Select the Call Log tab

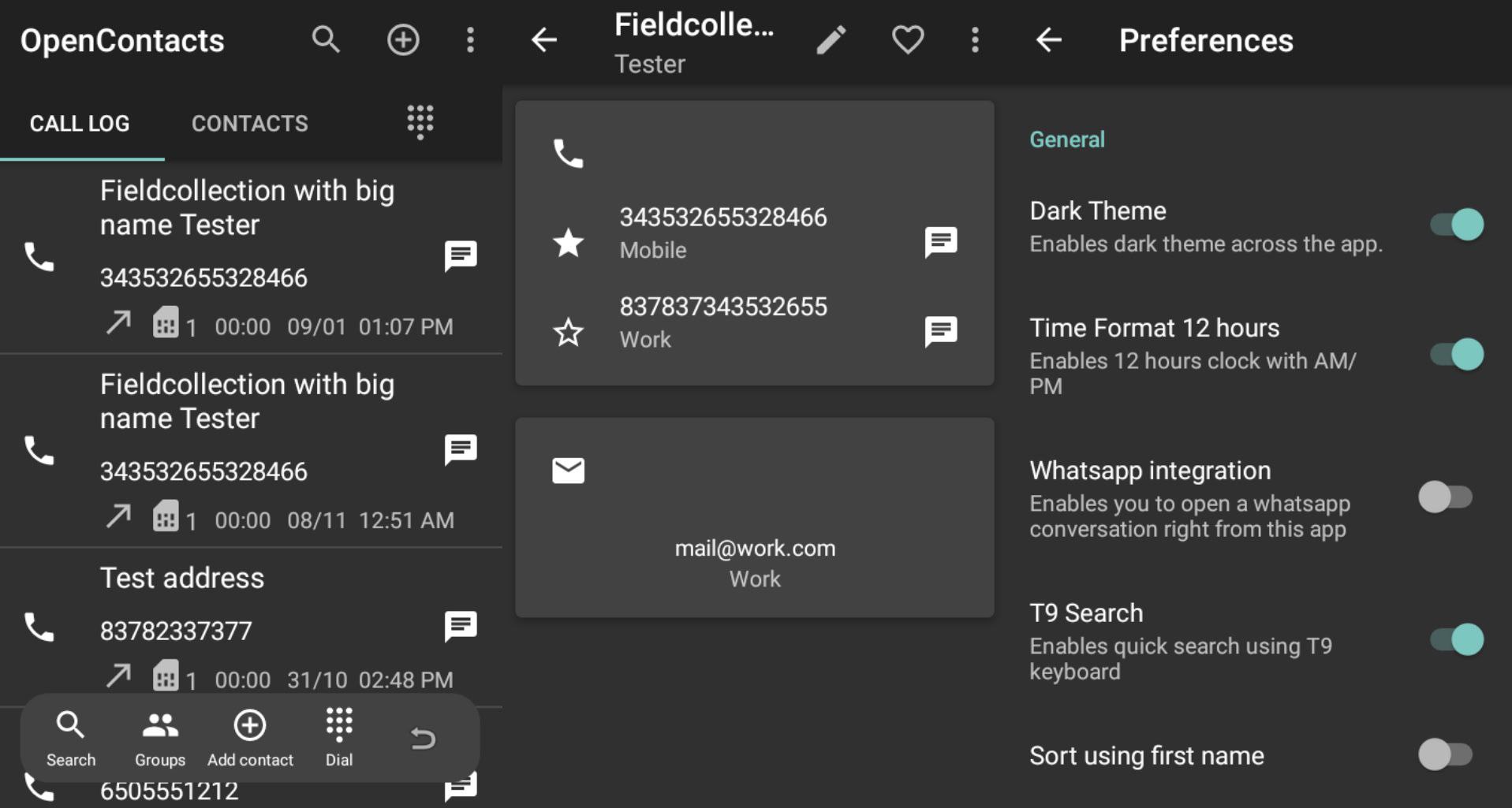click(80, 124)
